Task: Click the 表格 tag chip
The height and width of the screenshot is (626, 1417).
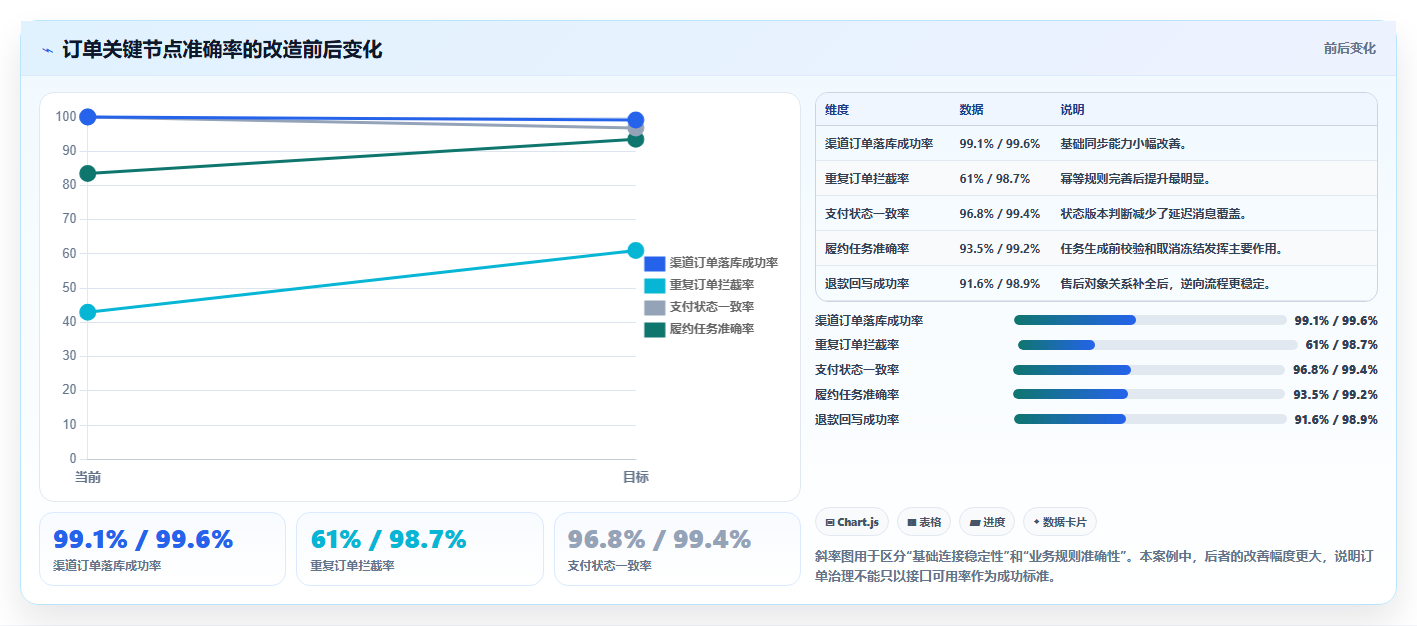Action: coord(924,522)
